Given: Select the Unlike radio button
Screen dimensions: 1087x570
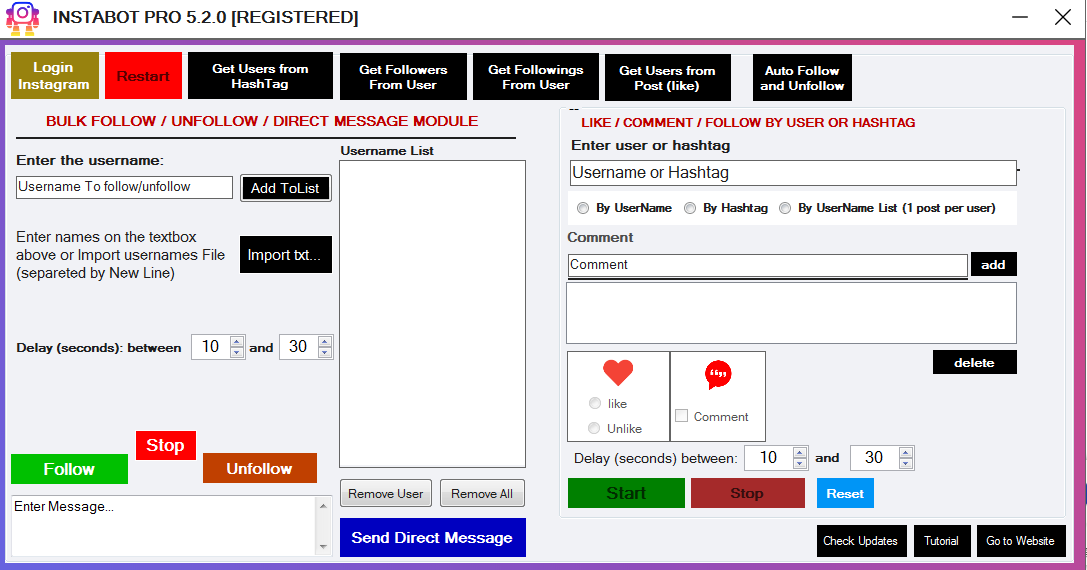Looking at the screenshot, I should [x=594, y=428].
